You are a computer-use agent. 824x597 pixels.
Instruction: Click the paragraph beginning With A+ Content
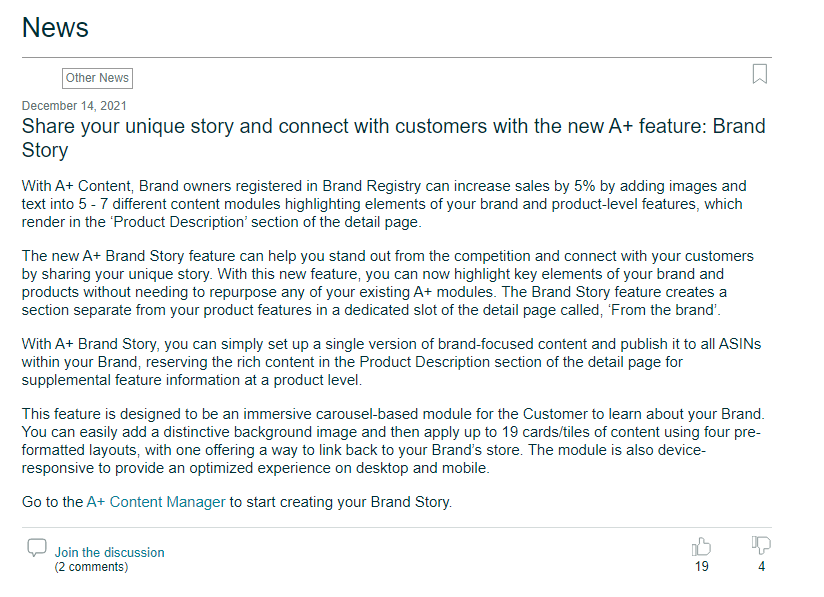click(x=384, y=204)
